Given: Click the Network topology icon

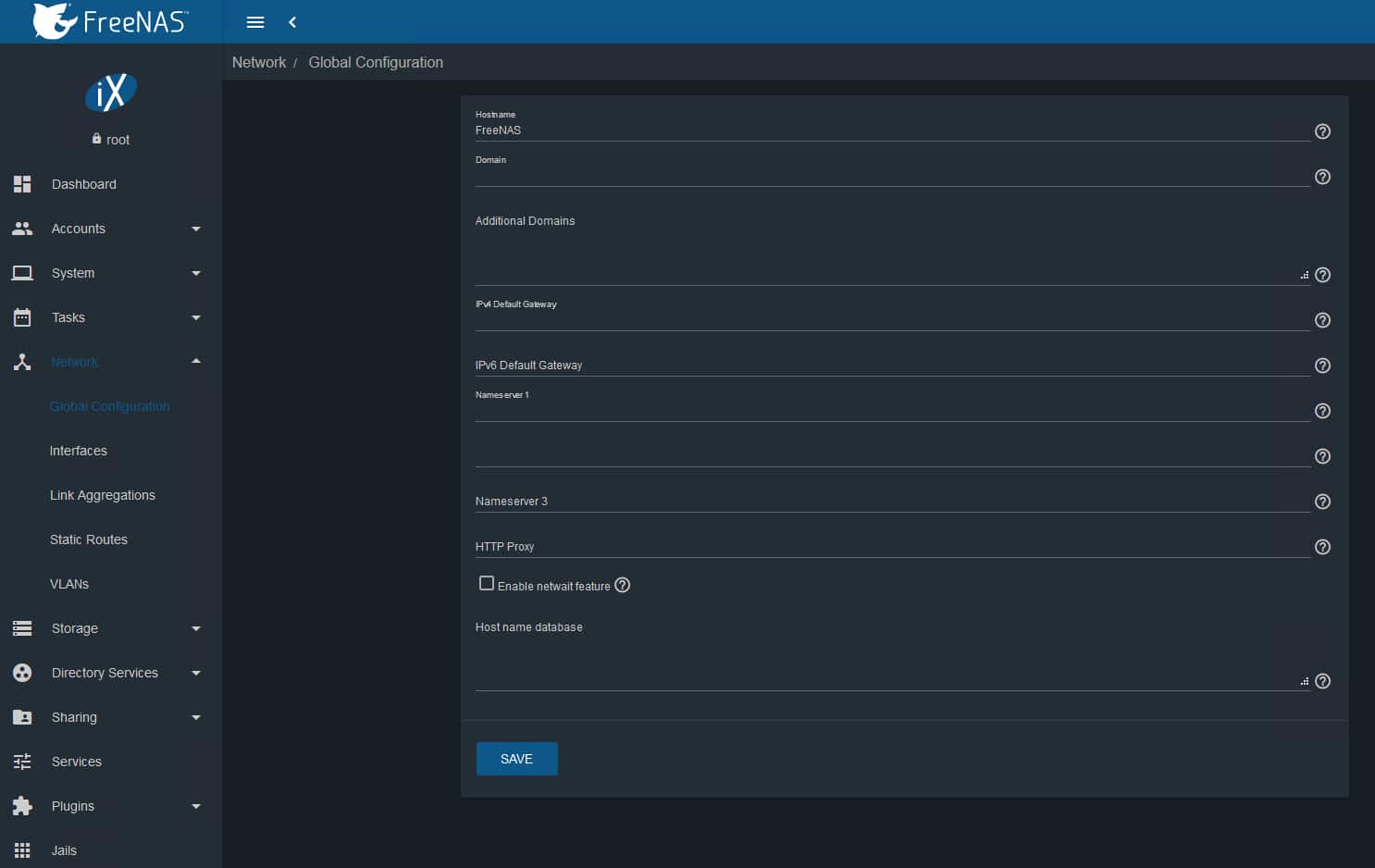Looking at the screenshot, I should tap(22, 362).
